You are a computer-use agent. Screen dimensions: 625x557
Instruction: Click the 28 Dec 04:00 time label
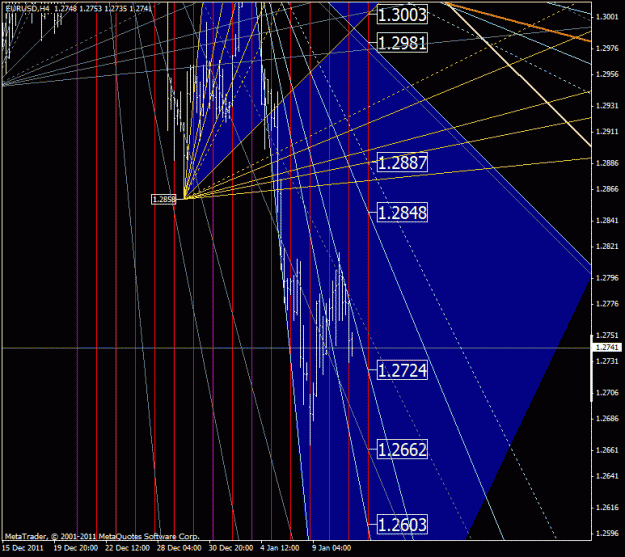(x=179, y=548)
